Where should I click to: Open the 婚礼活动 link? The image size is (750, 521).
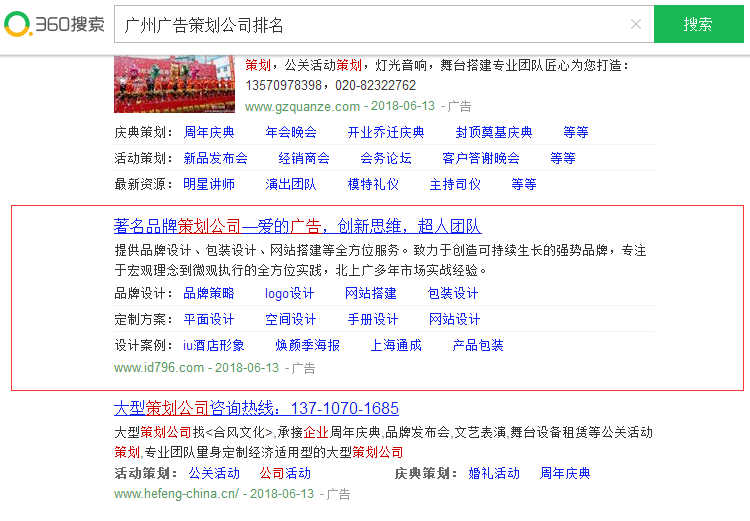(494, 473)
